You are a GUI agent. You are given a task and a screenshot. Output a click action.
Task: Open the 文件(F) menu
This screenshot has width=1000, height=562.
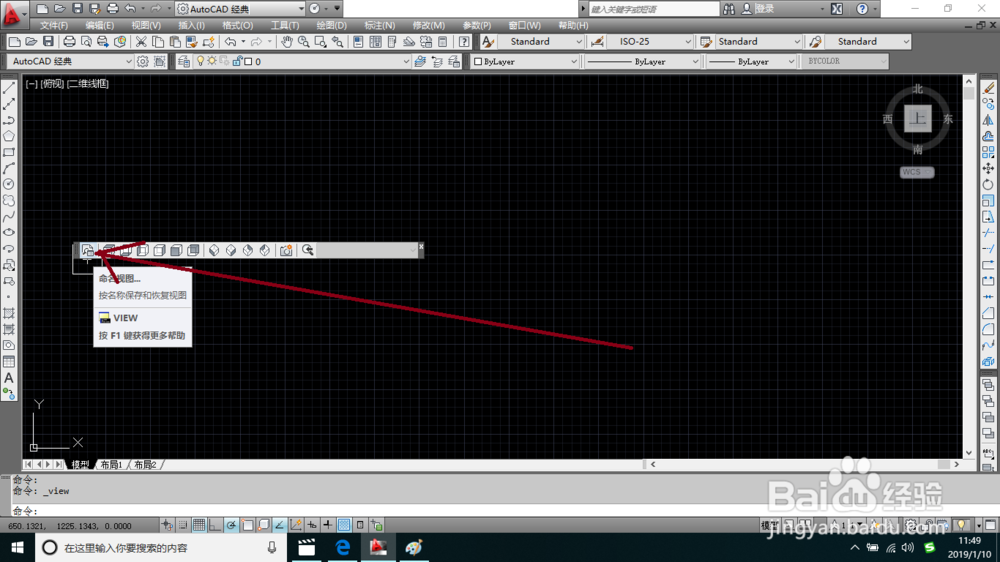coord(54,26)
